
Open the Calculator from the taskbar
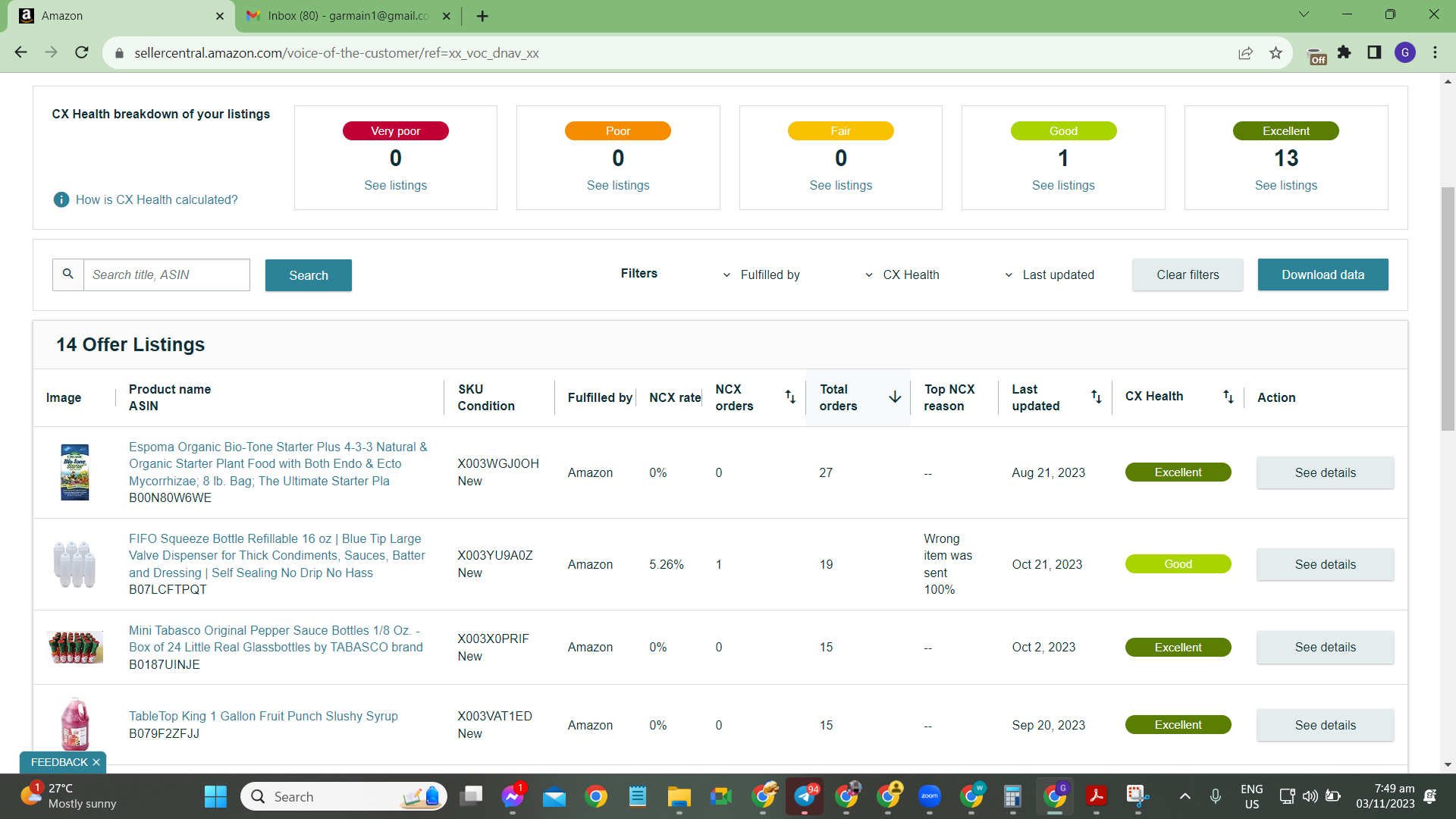coord(1012,796)
